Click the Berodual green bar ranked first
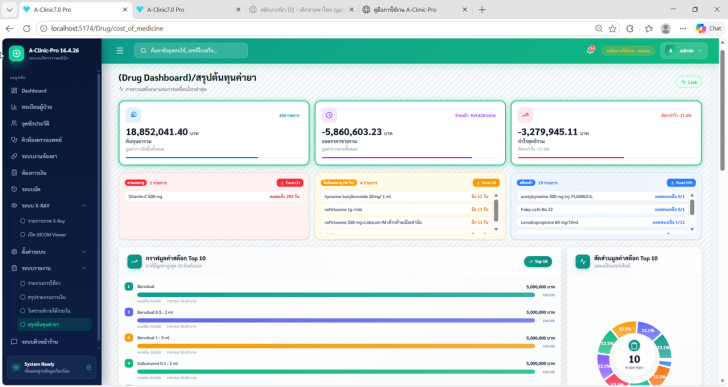Viewport: 728px width, 387px height. click(336, 295)
